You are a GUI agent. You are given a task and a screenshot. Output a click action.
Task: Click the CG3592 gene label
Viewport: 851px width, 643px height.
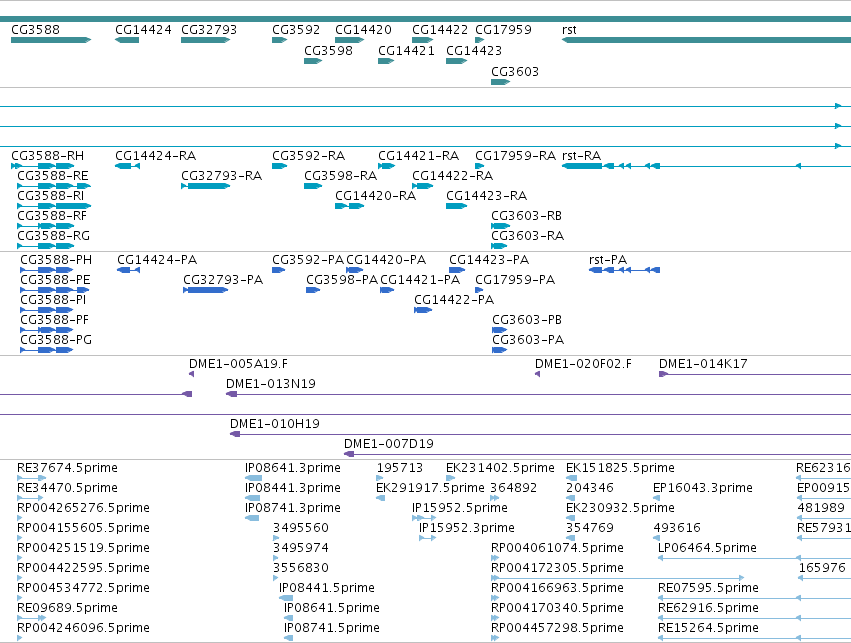[x=296, y=30]
